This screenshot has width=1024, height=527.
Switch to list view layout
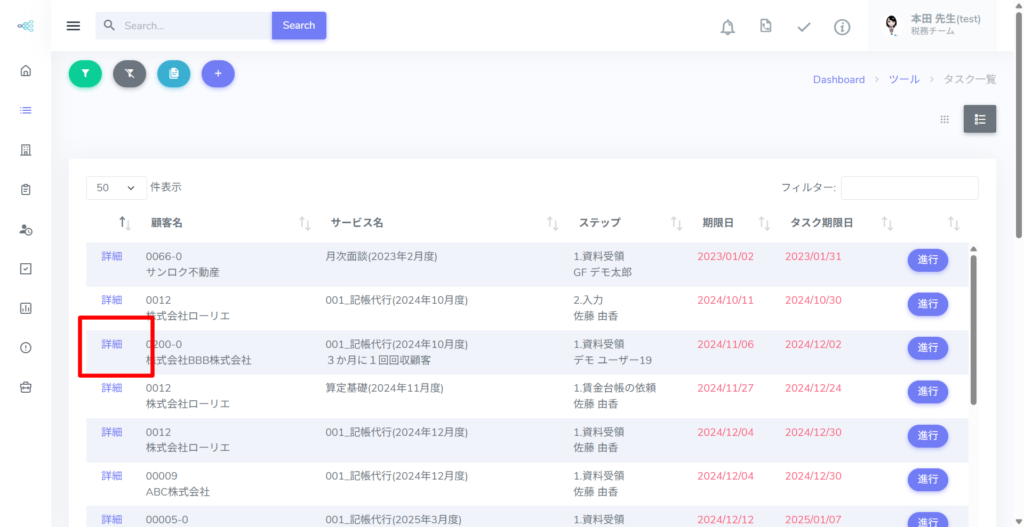(x=979, y=119)
